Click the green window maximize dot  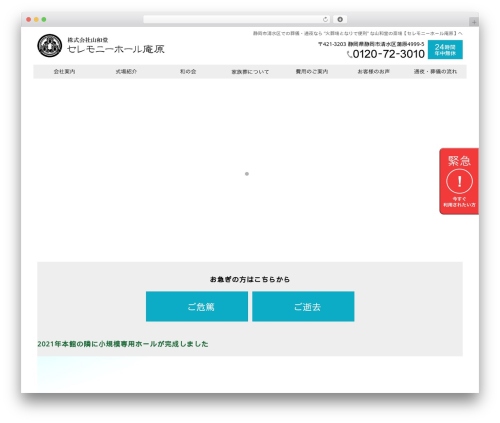(44, 20)
